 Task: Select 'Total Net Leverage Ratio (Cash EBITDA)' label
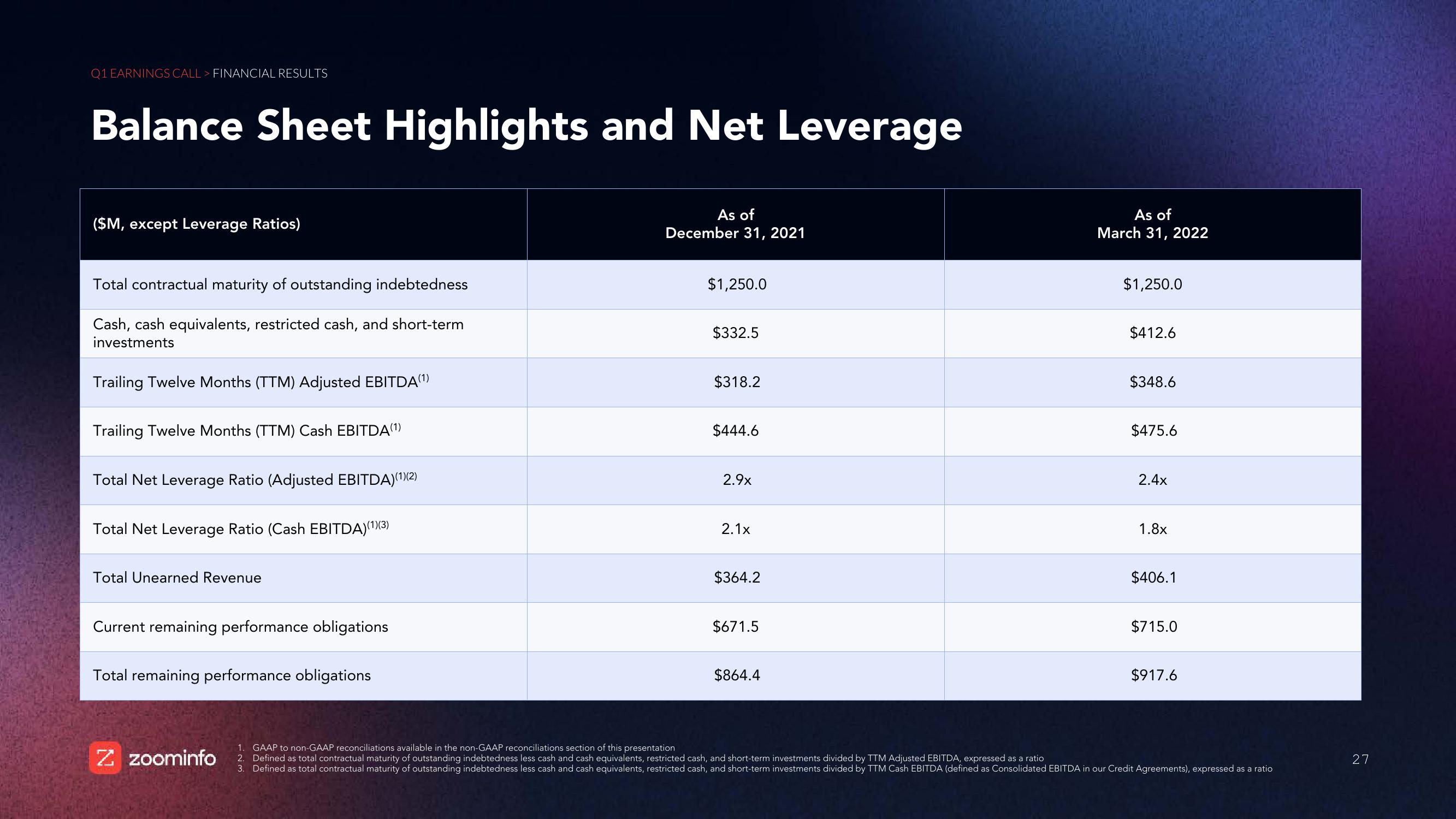241,529
